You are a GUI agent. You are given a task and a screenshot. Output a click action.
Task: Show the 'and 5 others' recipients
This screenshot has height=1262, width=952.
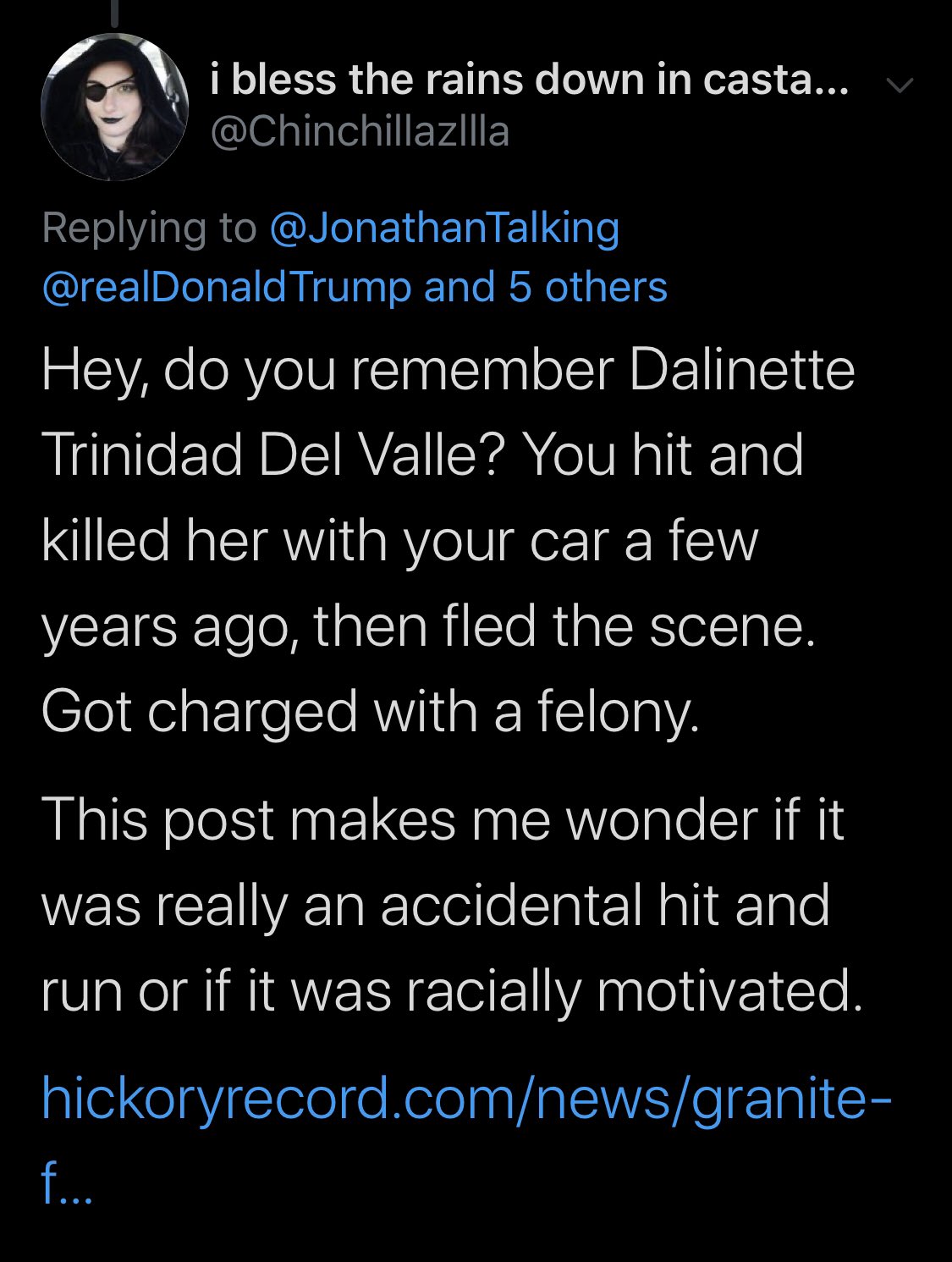(x=546, y=287)
